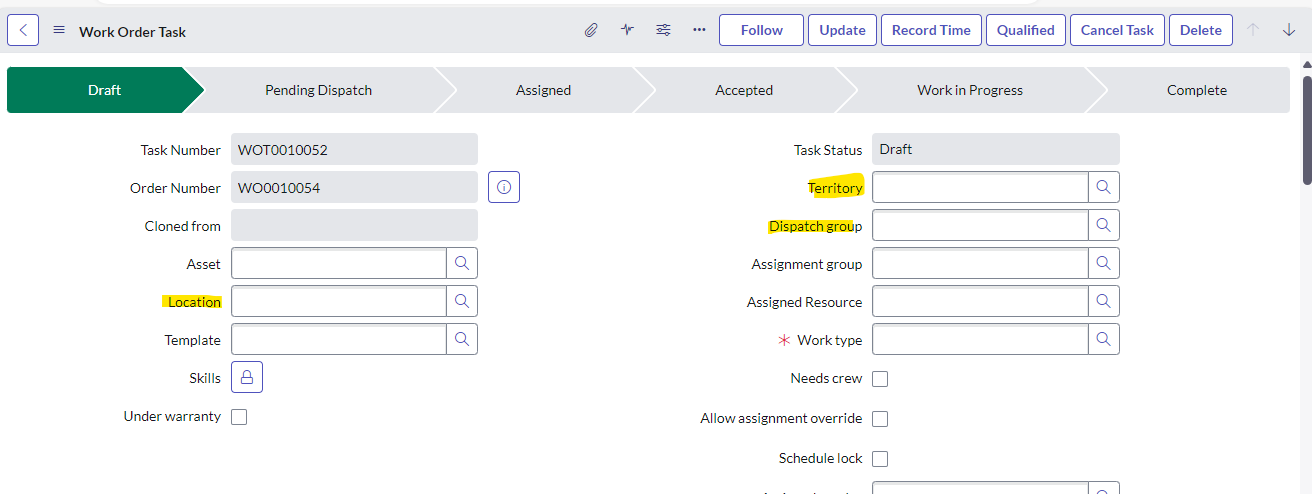
Task: Click the Task Status Draft field
Action: 996,149
